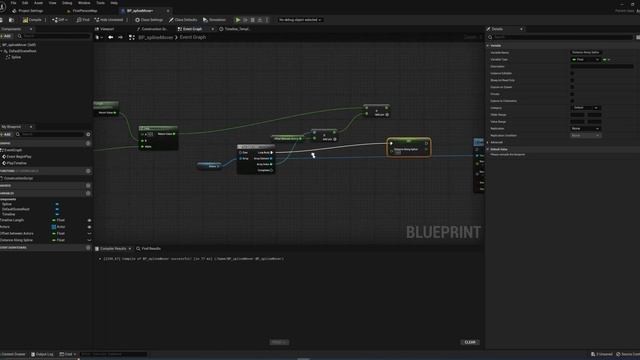Image resolution: width=640 pixels, height=360 pixels.
Task: Open Compiler Results tab
Action: coord(113,249)
